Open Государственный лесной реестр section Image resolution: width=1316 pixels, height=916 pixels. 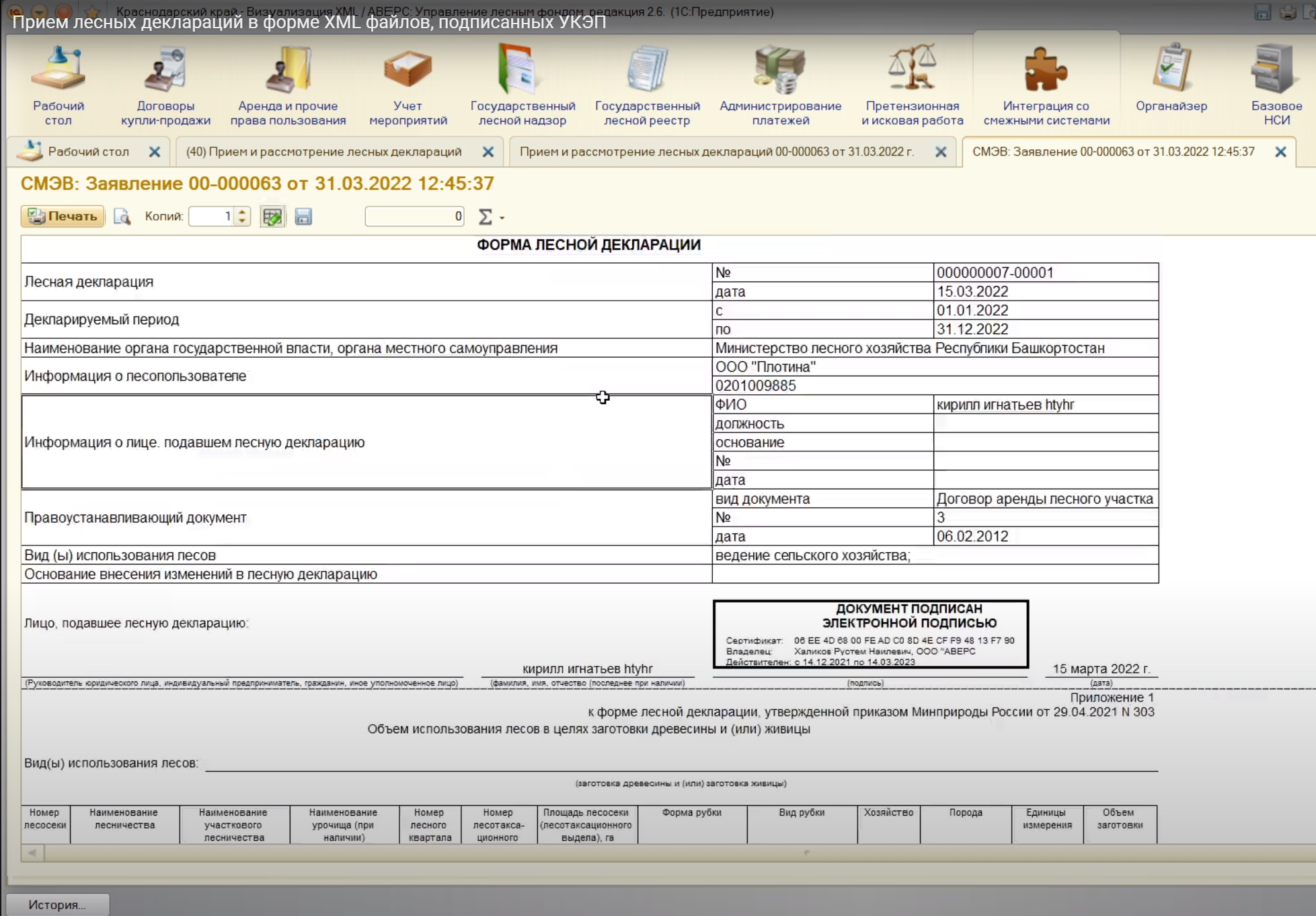pos(647,85)
